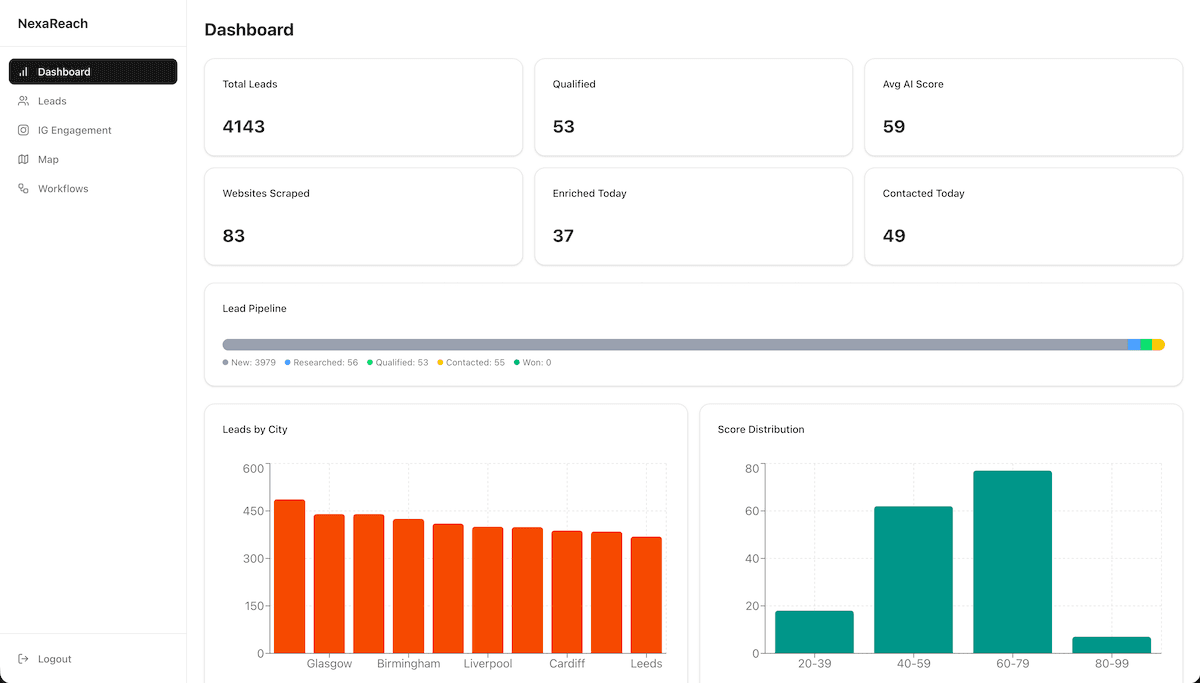The image size is (1200, 683).
Task: Open the Avg AI Score card
Action: click(1023, 107)
